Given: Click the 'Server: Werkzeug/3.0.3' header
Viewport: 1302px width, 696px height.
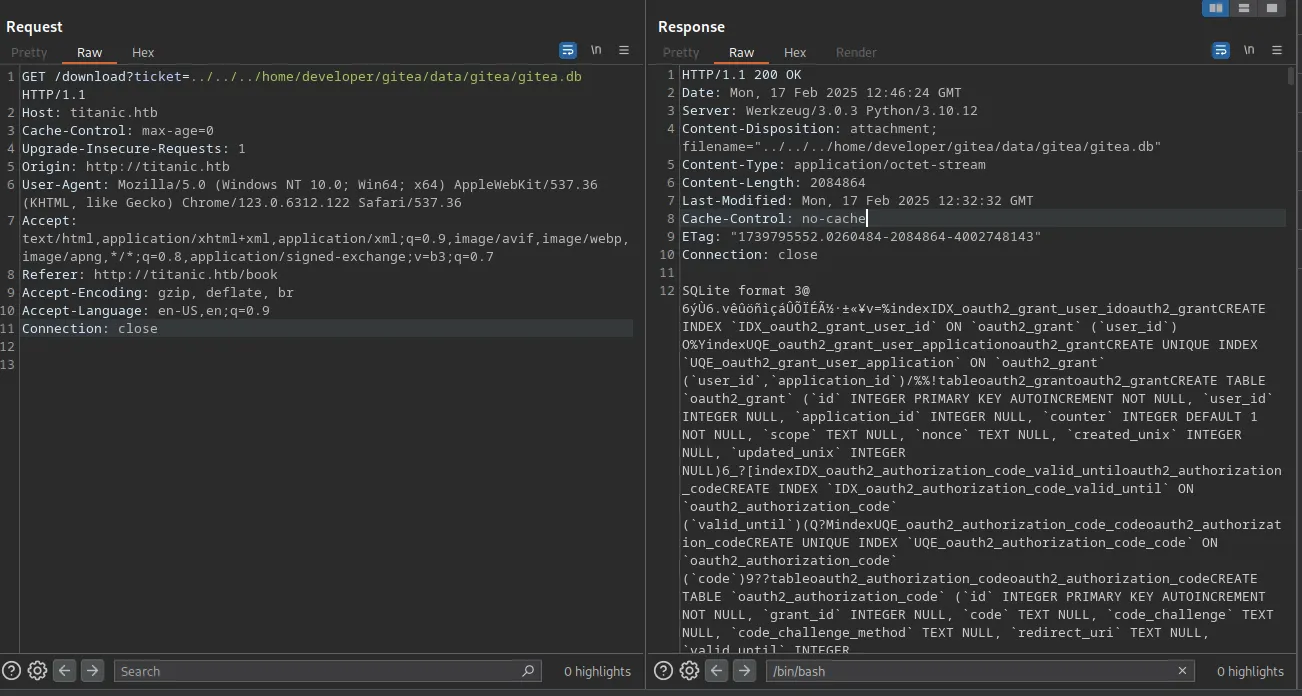Looking at the screenshot, I should click(829, 110).
